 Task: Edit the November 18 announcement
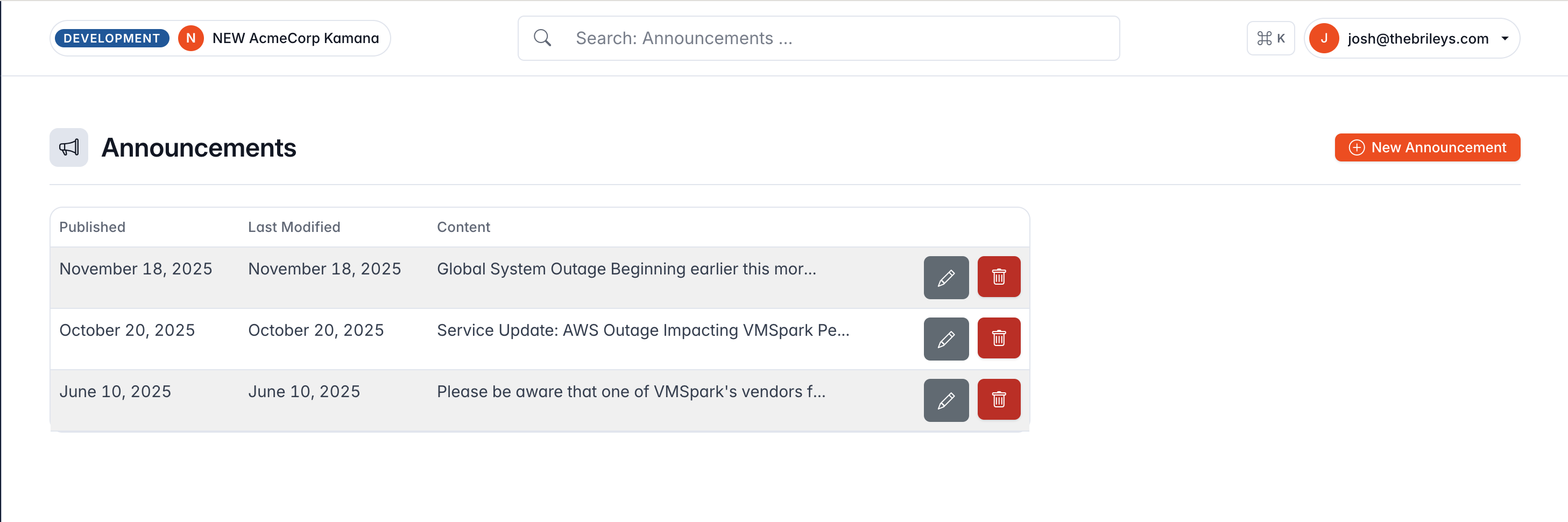tap(946, 277)
